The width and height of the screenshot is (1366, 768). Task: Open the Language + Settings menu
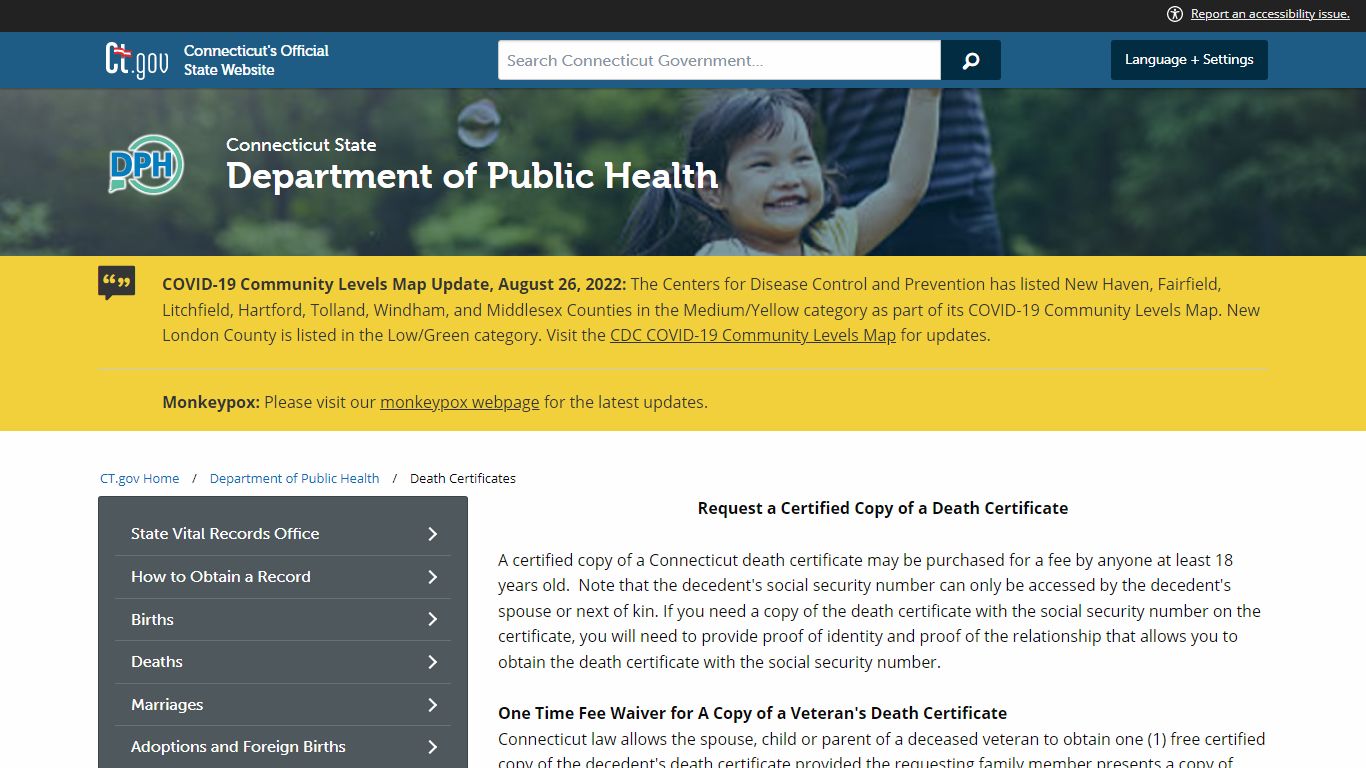(x=1189, y=60)
